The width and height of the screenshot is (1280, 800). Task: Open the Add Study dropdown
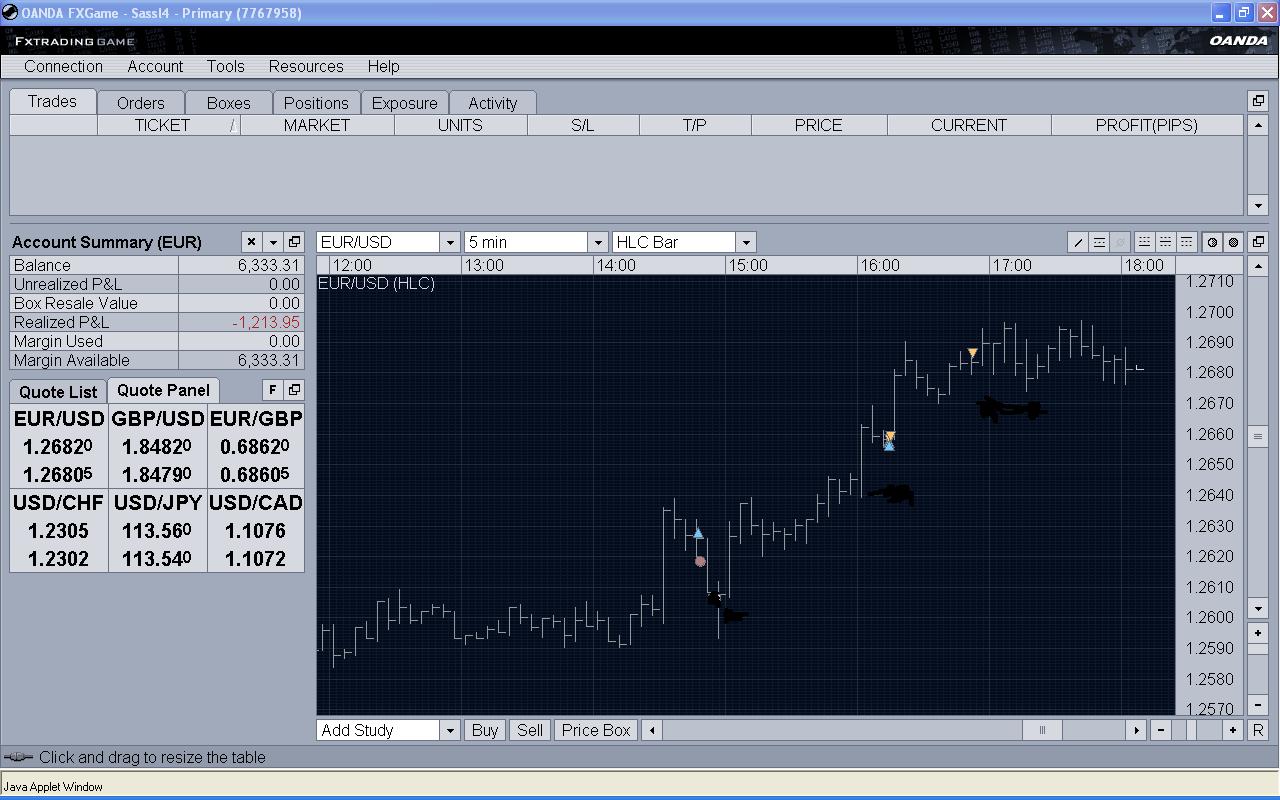pyautogui.click(x=449, y=730)
